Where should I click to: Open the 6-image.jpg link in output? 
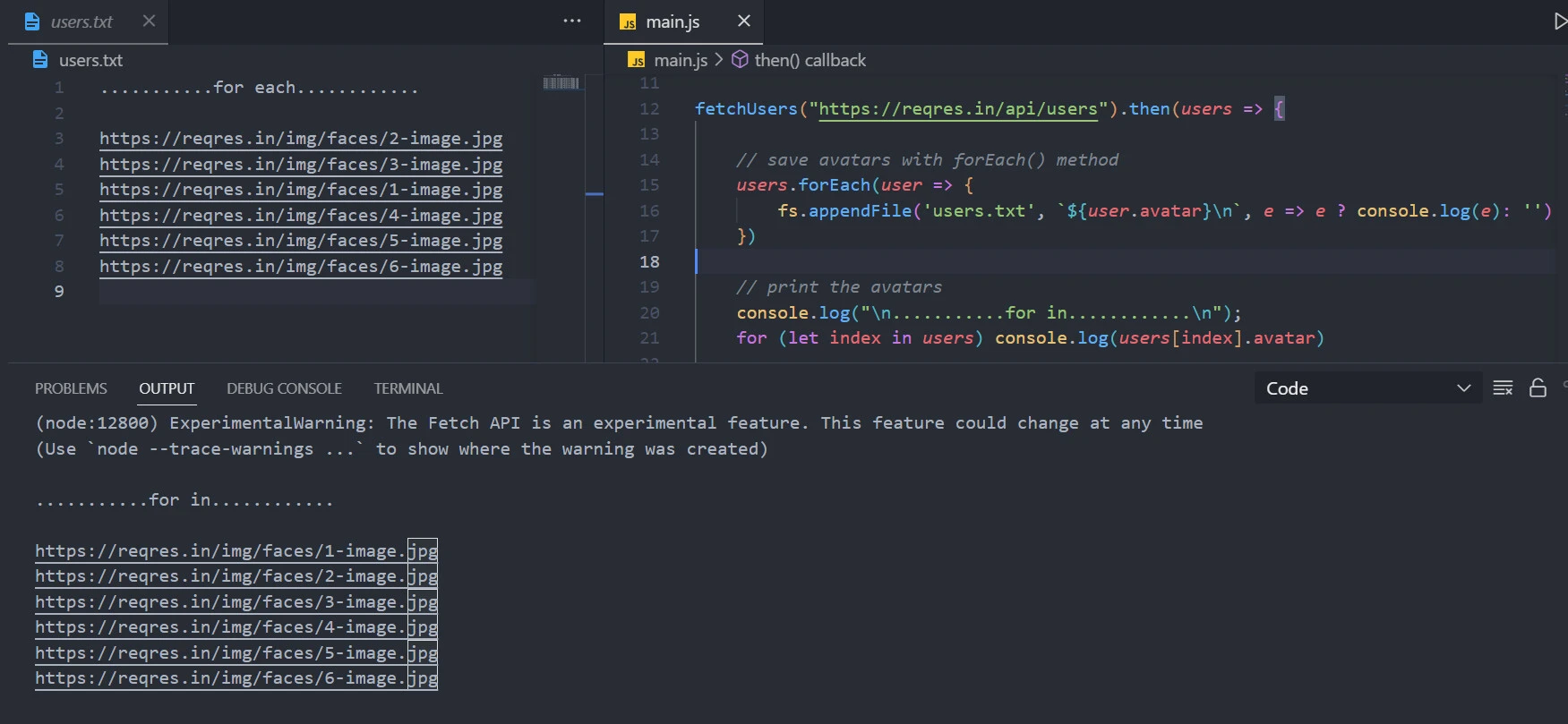236,678
